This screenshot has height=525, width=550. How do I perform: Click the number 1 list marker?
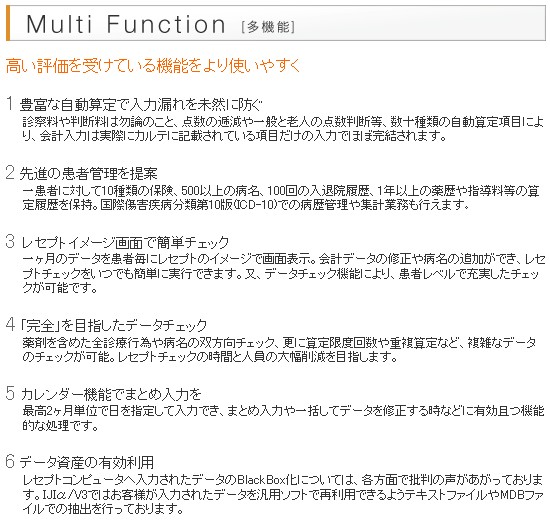coord(9,103)
